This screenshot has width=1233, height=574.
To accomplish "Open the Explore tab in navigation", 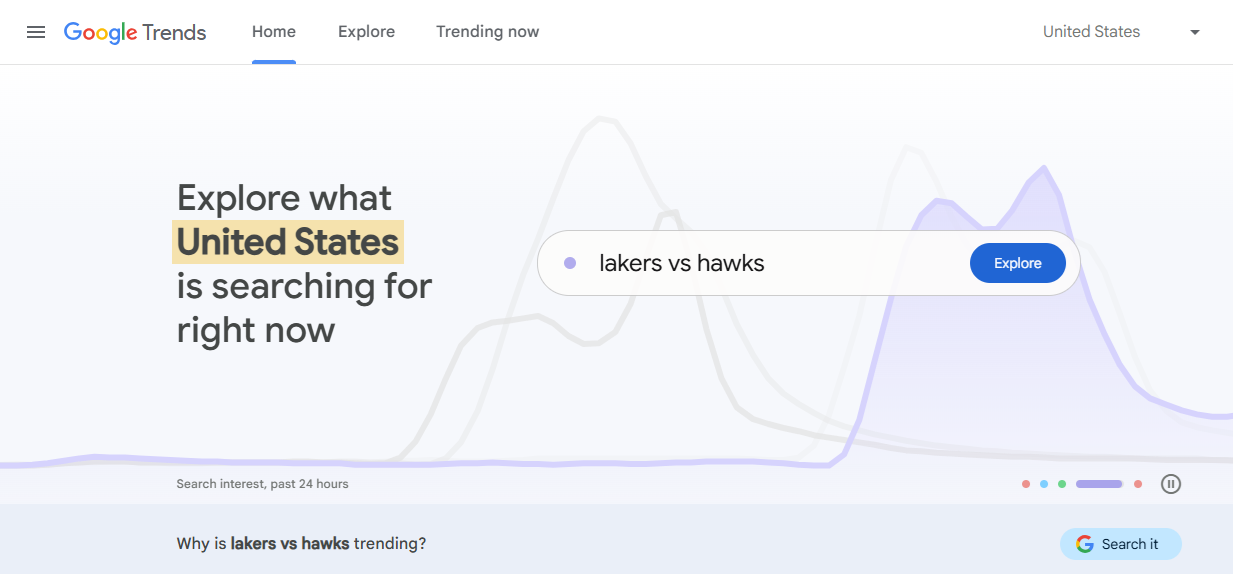I will tap(366, 32).
